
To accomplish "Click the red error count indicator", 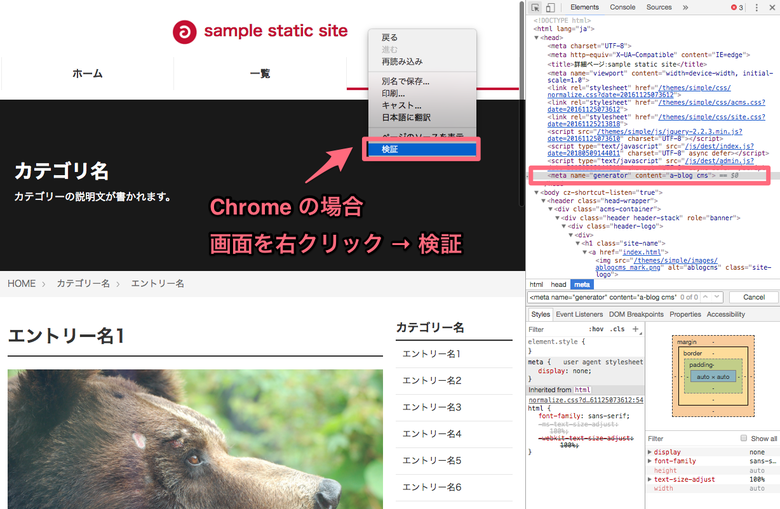I will (738, 7).
